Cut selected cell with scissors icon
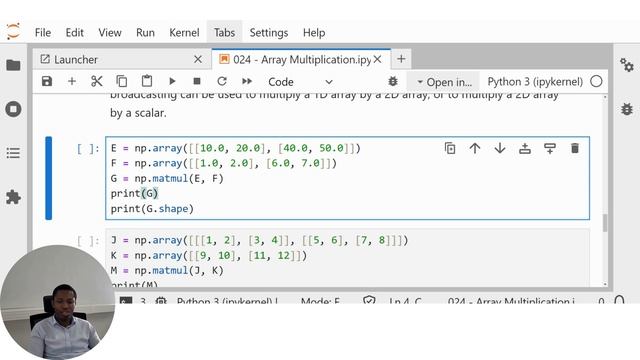 click(x=97, y=81)
